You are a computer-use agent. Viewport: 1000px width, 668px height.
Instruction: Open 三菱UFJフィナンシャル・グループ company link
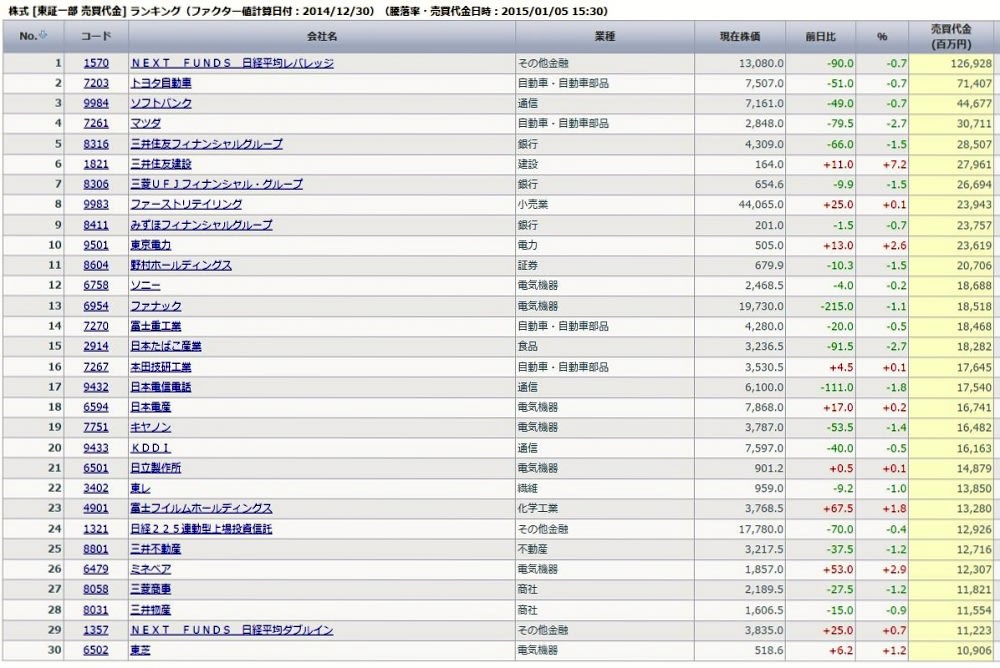(217, 184)
